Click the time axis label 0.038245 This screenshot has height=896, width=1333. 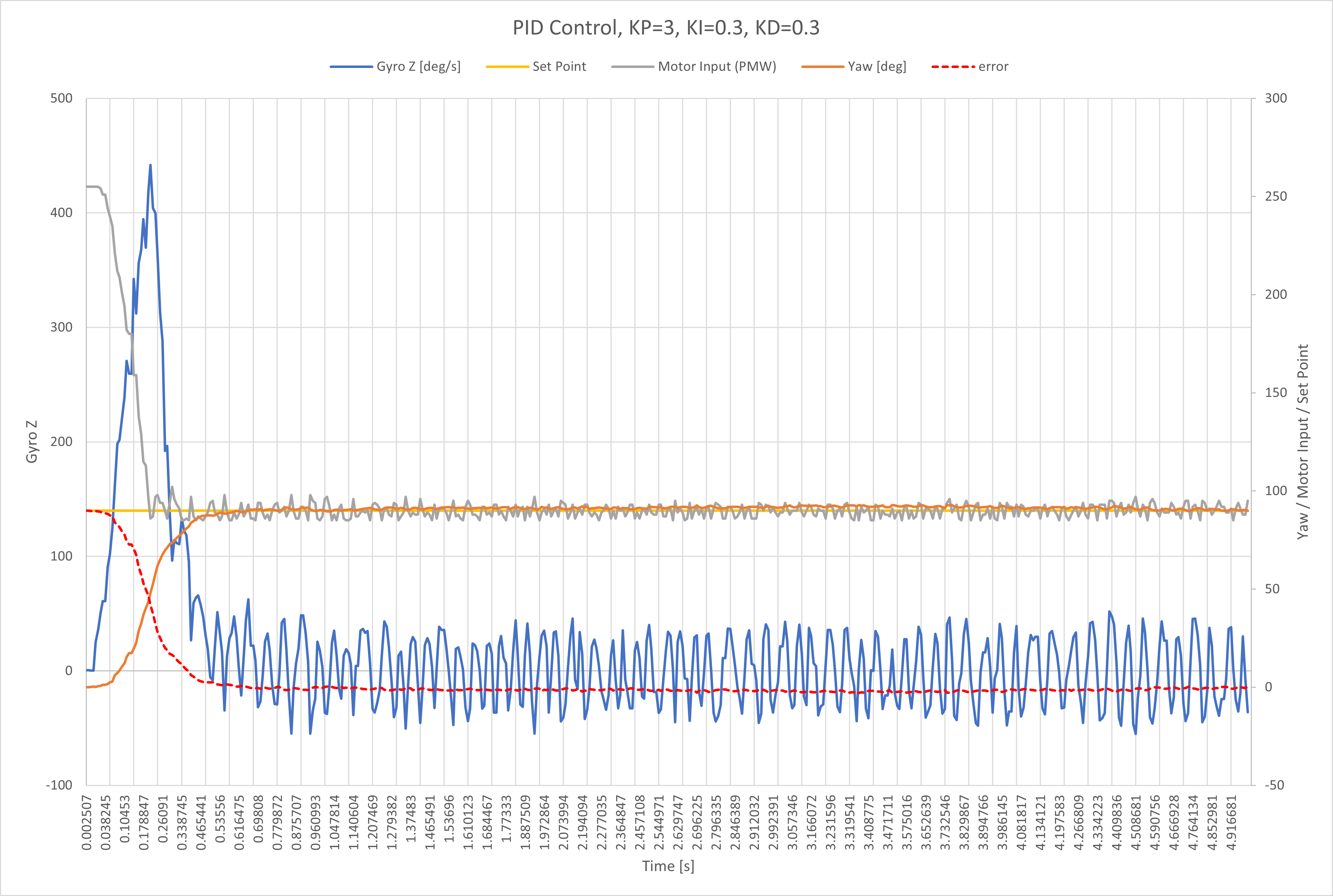point(106,822)
